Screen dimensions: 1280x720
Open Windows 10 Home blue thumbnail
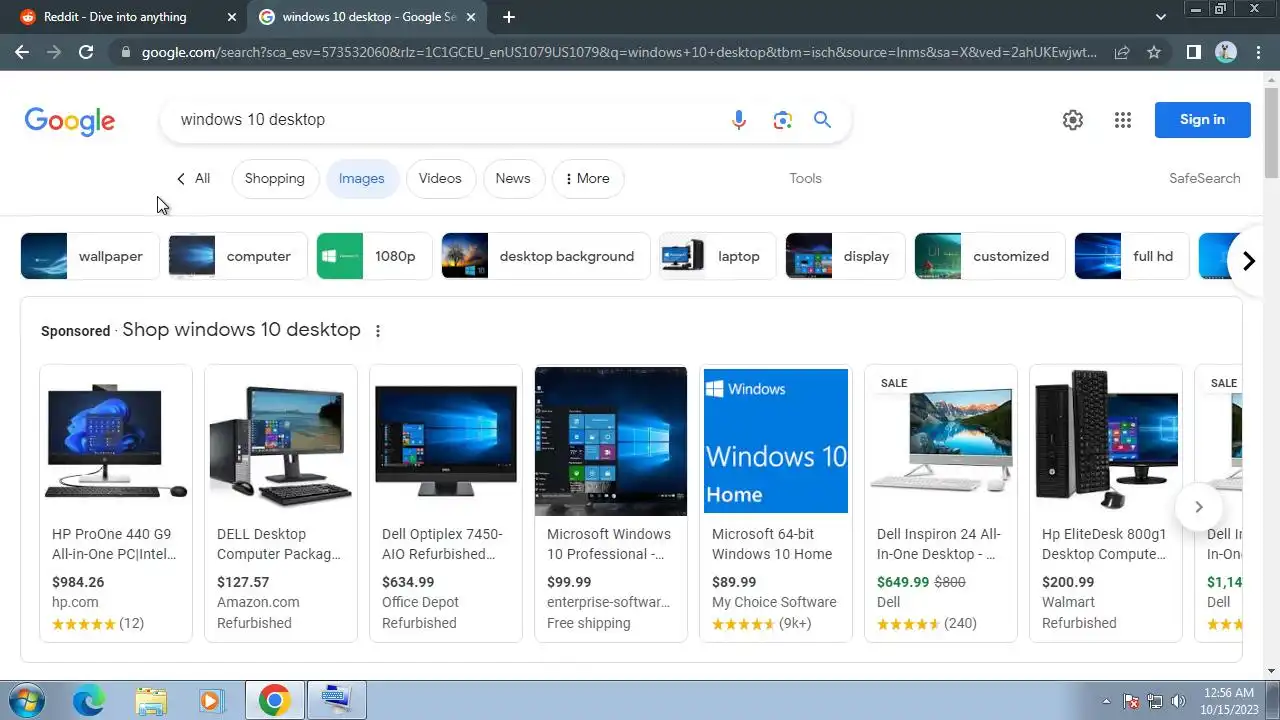[x=776, y=441]
